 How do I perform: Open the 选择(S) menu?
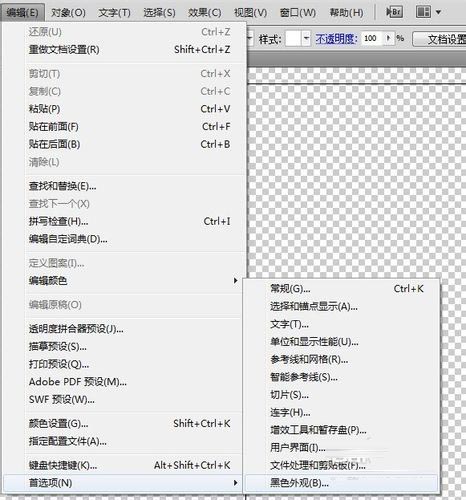click(159, 13)
